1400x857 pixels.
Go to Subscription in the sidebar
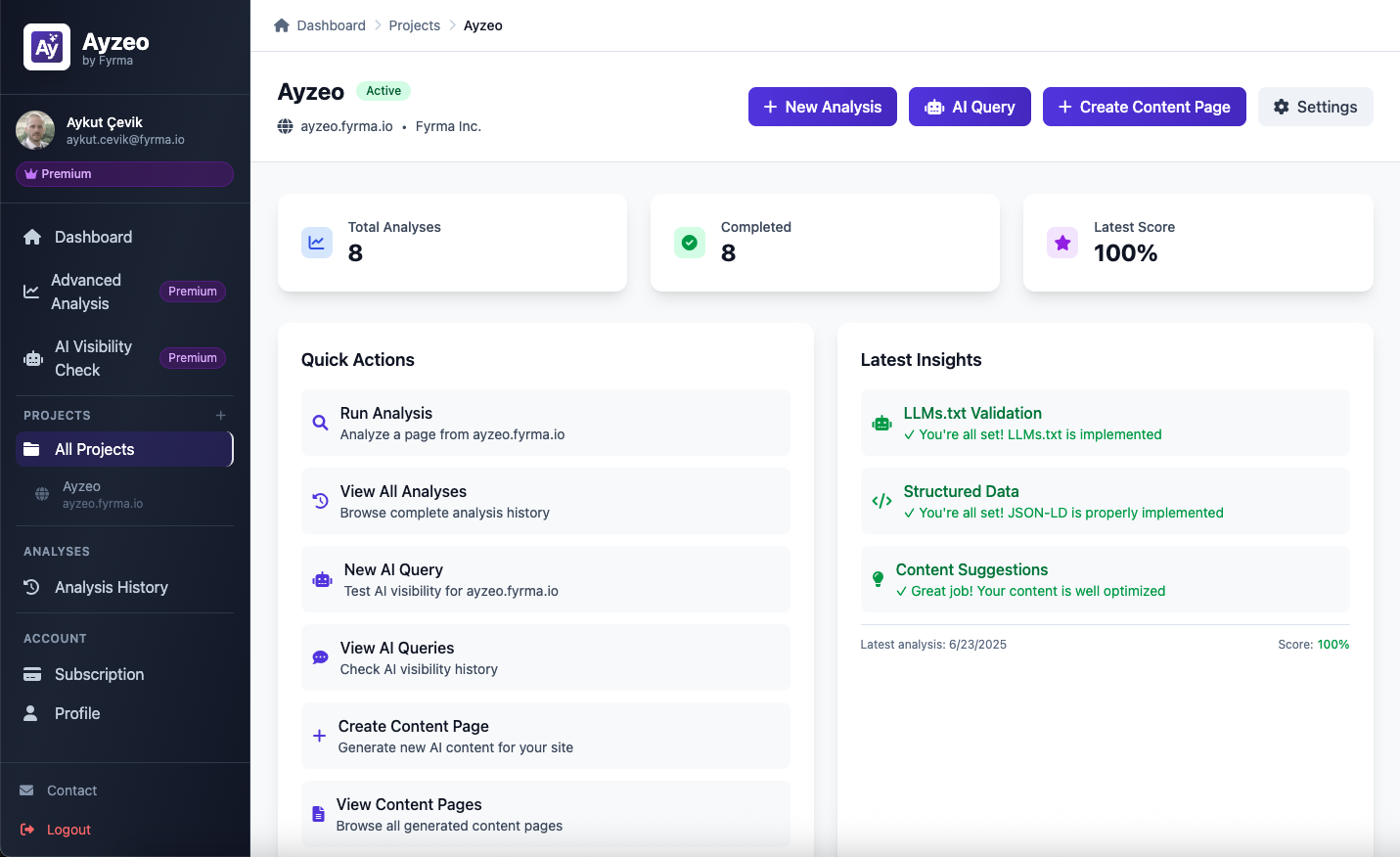(x=124, y=674)
